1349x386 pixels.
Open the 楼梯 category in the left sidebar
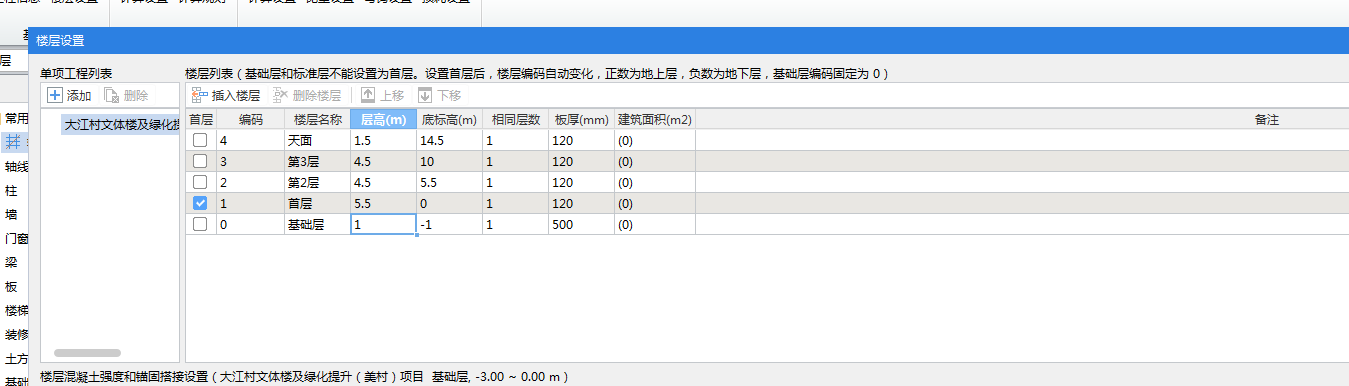point(16,310)
